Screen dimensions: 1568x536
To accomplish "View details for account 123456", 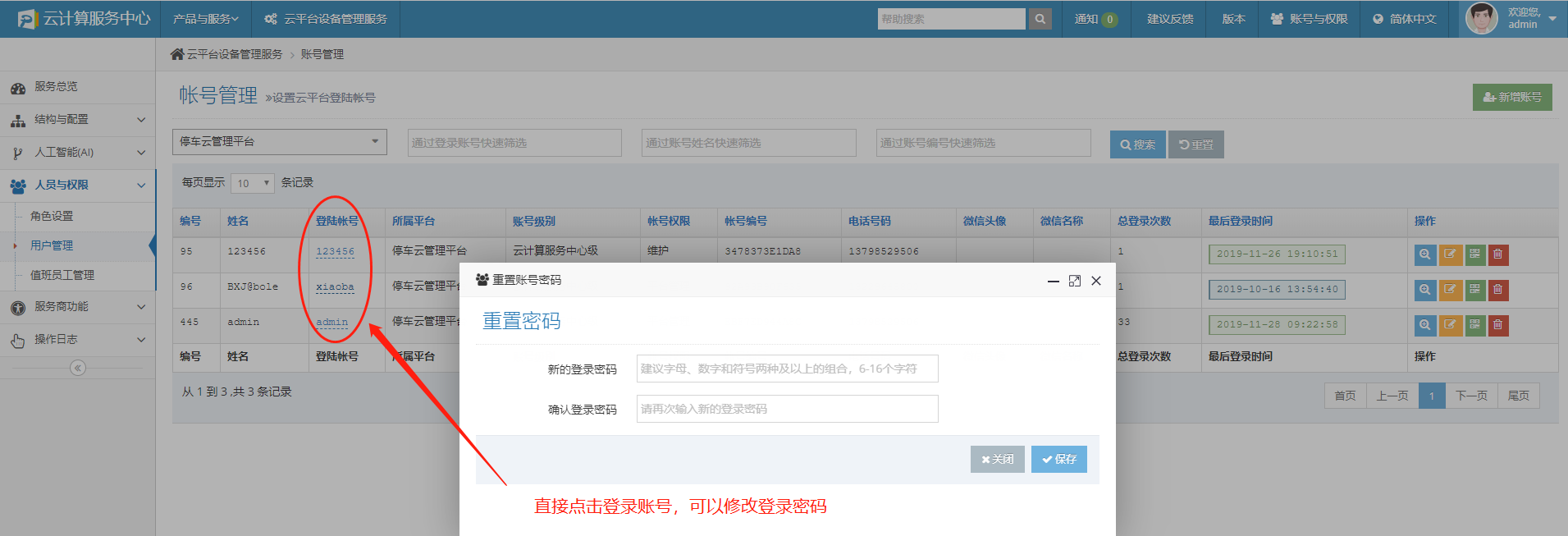I will point(1425,254).
